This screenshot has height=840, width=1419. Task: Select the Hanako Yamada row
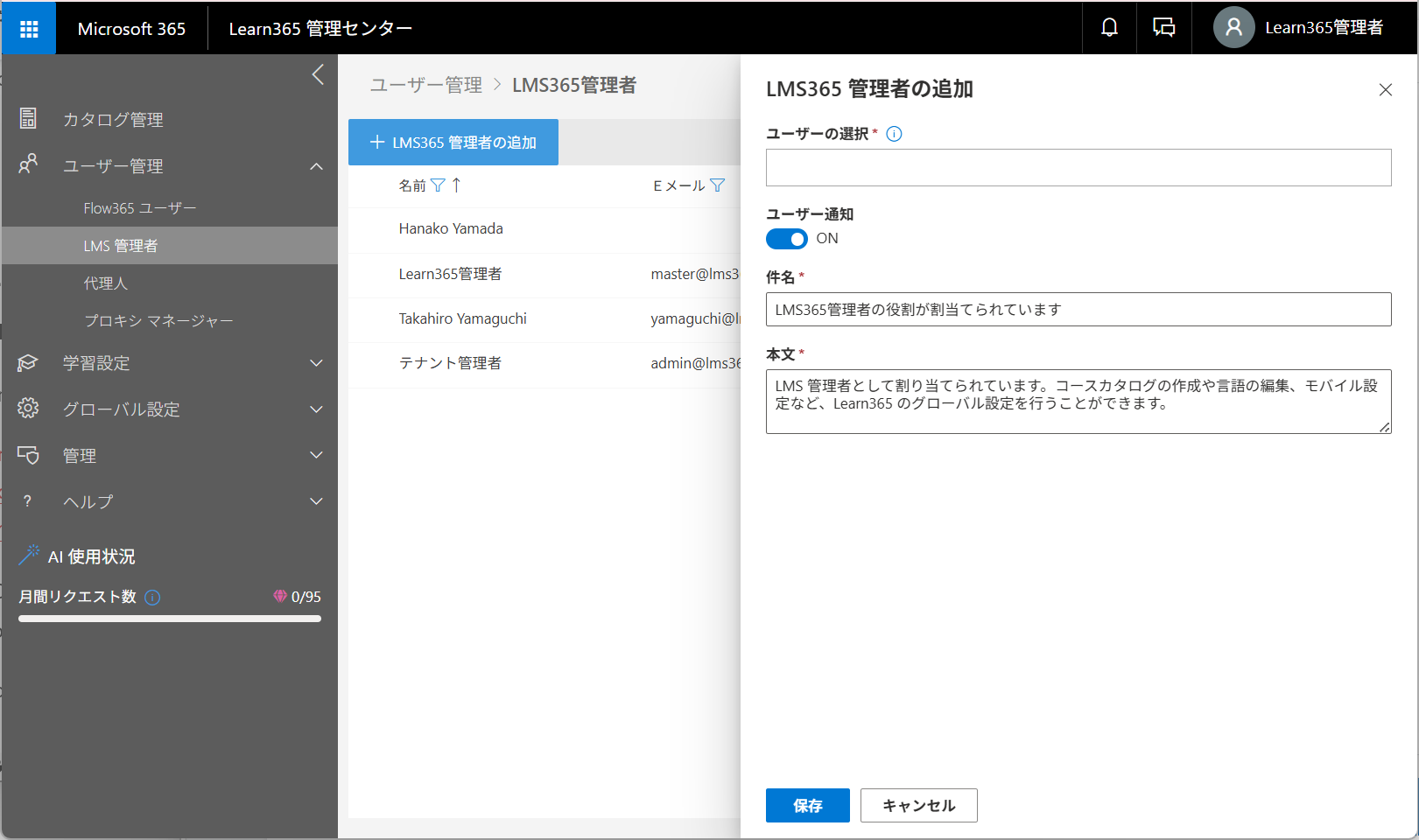point(544,229)
